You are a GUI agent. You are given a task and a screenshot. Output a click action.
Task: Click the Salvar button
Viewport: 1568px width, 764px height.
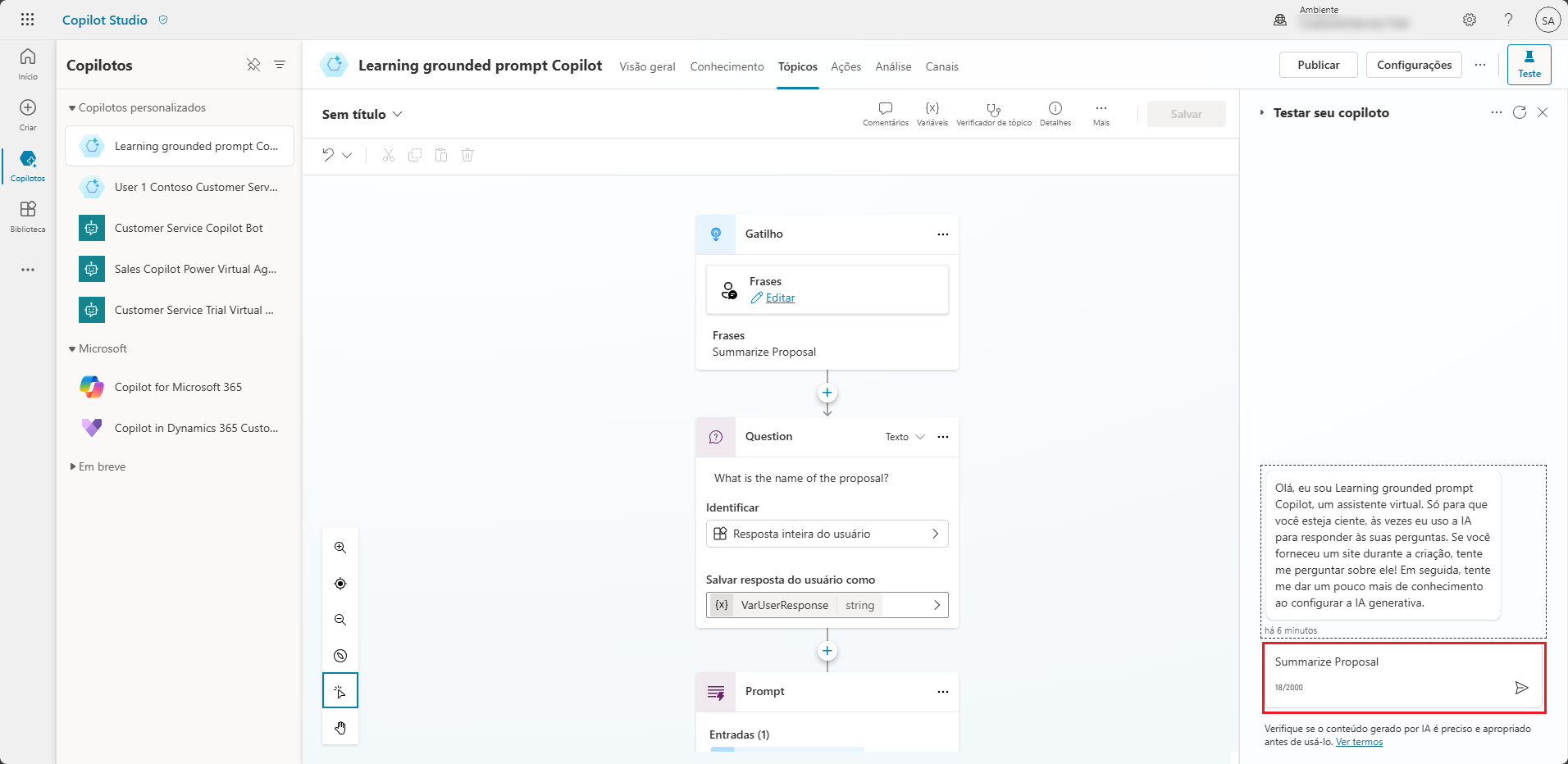click(x=1186, y=114)
